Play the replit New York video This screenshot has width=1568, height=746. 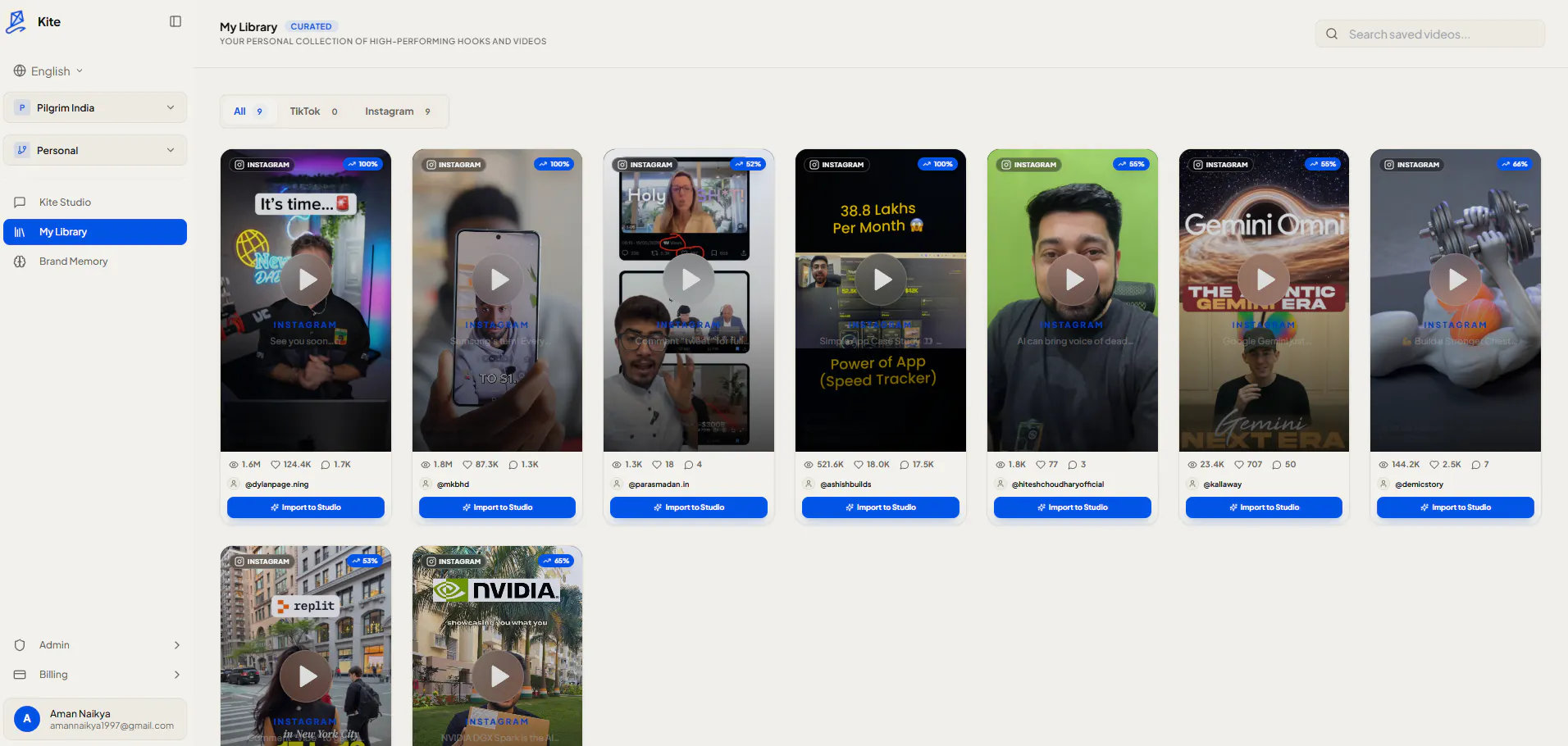(x=306, y=676)
